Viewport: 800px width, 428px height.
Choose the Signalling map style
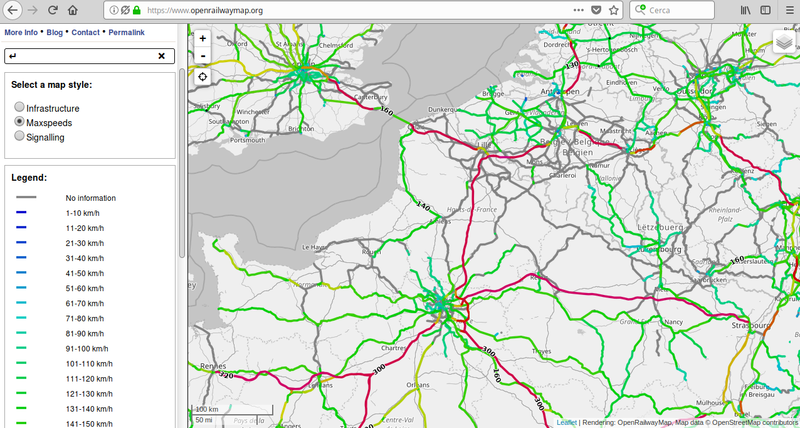pos(19,137)
